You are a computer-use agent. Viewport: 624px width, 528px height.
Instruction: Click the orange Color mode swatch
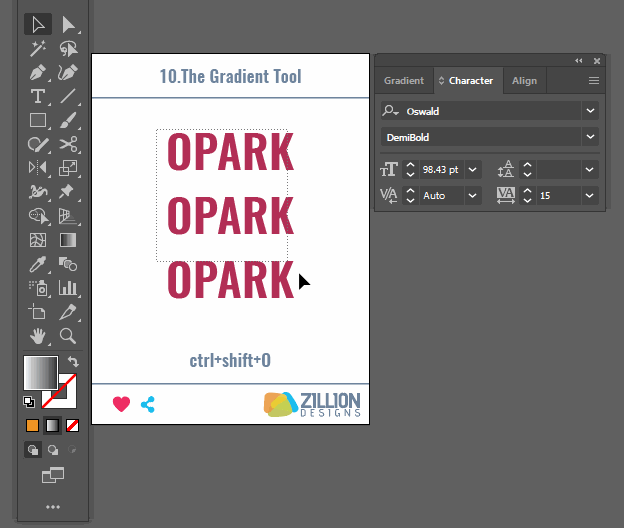point(32,425)
